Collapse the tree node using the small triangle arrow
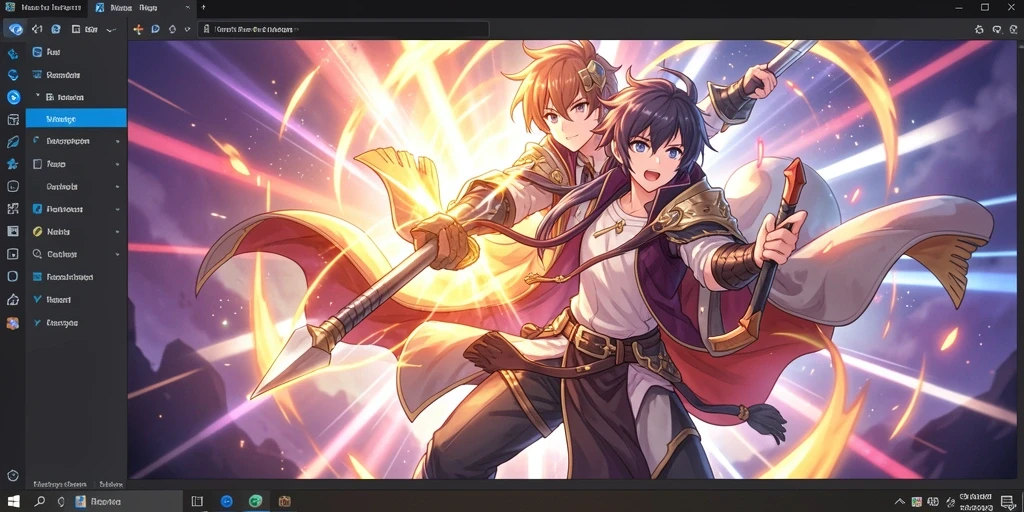The height and width of the screenshot is (512, 1024). tap(38, 96)
